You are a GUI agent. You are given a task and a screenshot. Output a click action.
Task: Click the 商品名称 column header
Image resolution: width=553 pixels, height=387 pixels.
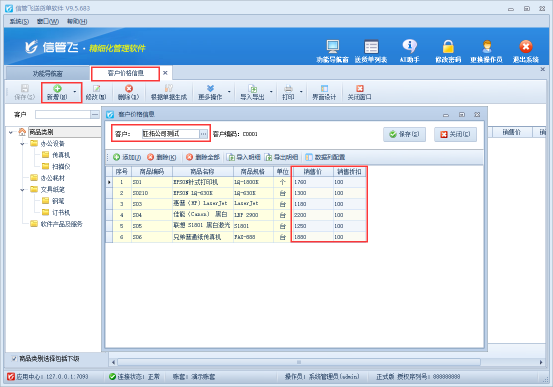(x=202, y=172)
